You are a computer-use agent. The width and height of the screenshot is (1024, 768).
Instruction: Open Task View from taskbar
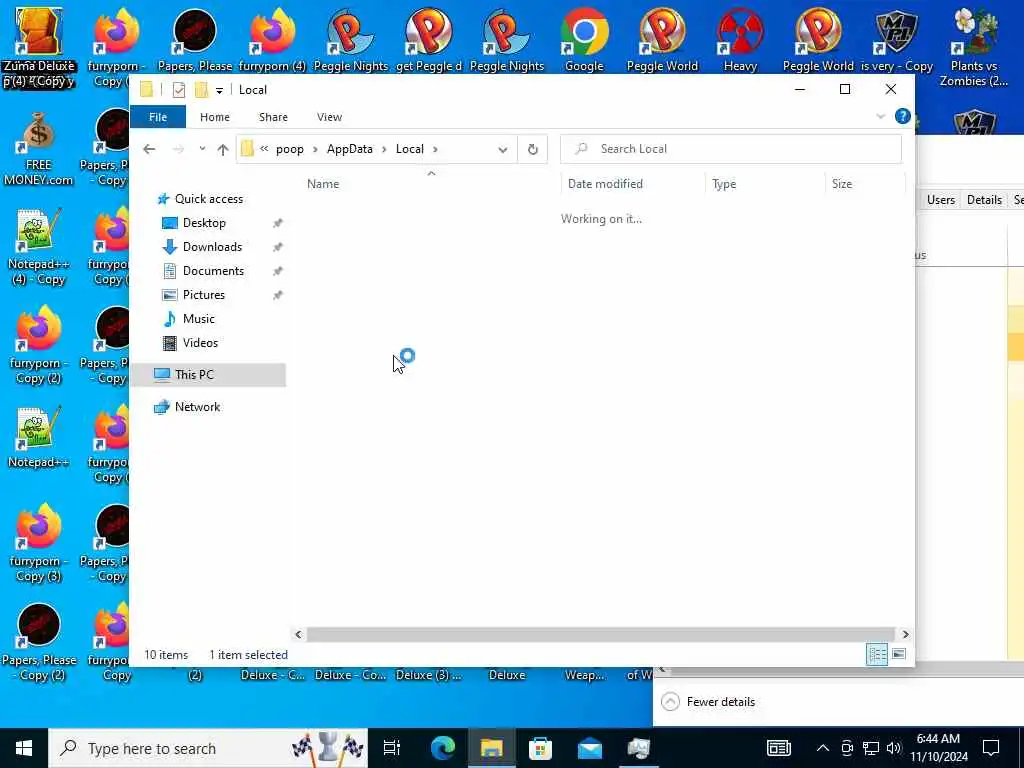392,748
